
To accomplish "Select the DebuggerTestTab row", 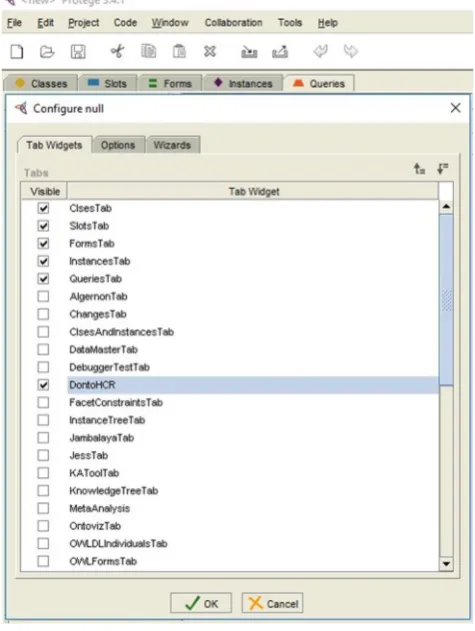I will pyautogui.click(x=253, y=367).
